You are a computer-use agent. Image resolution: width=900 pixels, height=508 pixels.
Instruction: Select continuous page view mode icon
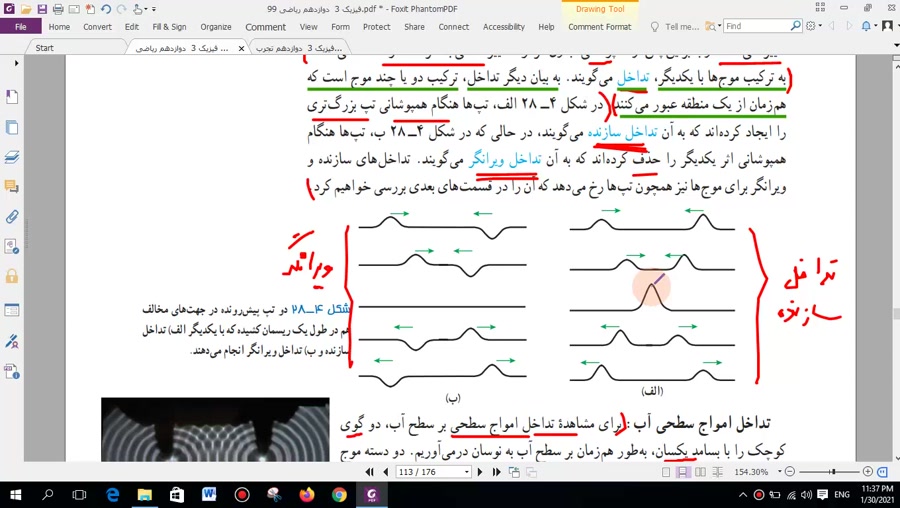683,472
